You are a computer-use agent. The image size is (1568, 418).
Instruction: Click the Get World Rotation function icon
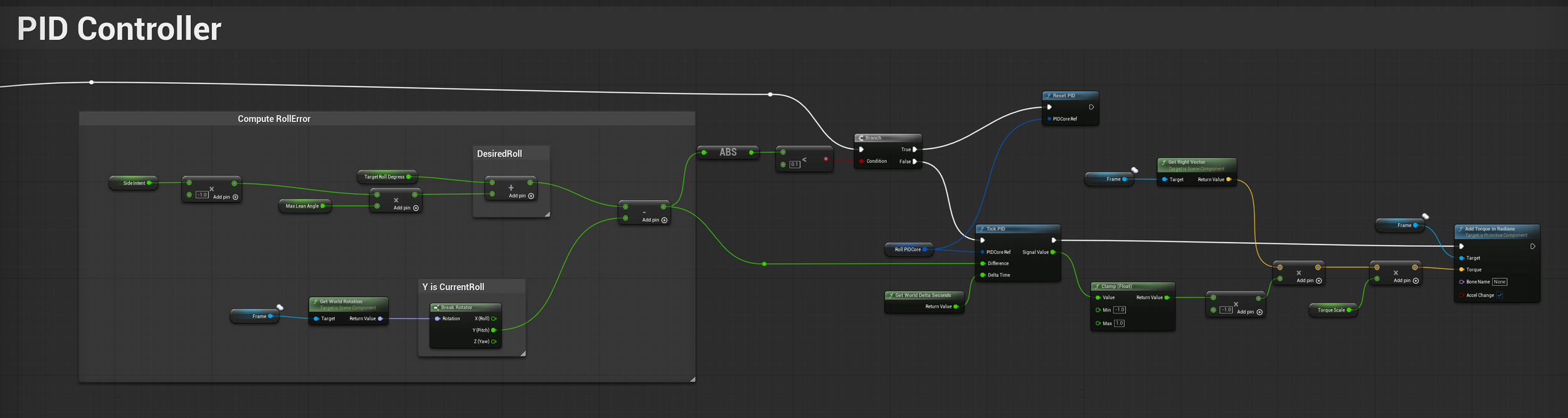(315, 301)
